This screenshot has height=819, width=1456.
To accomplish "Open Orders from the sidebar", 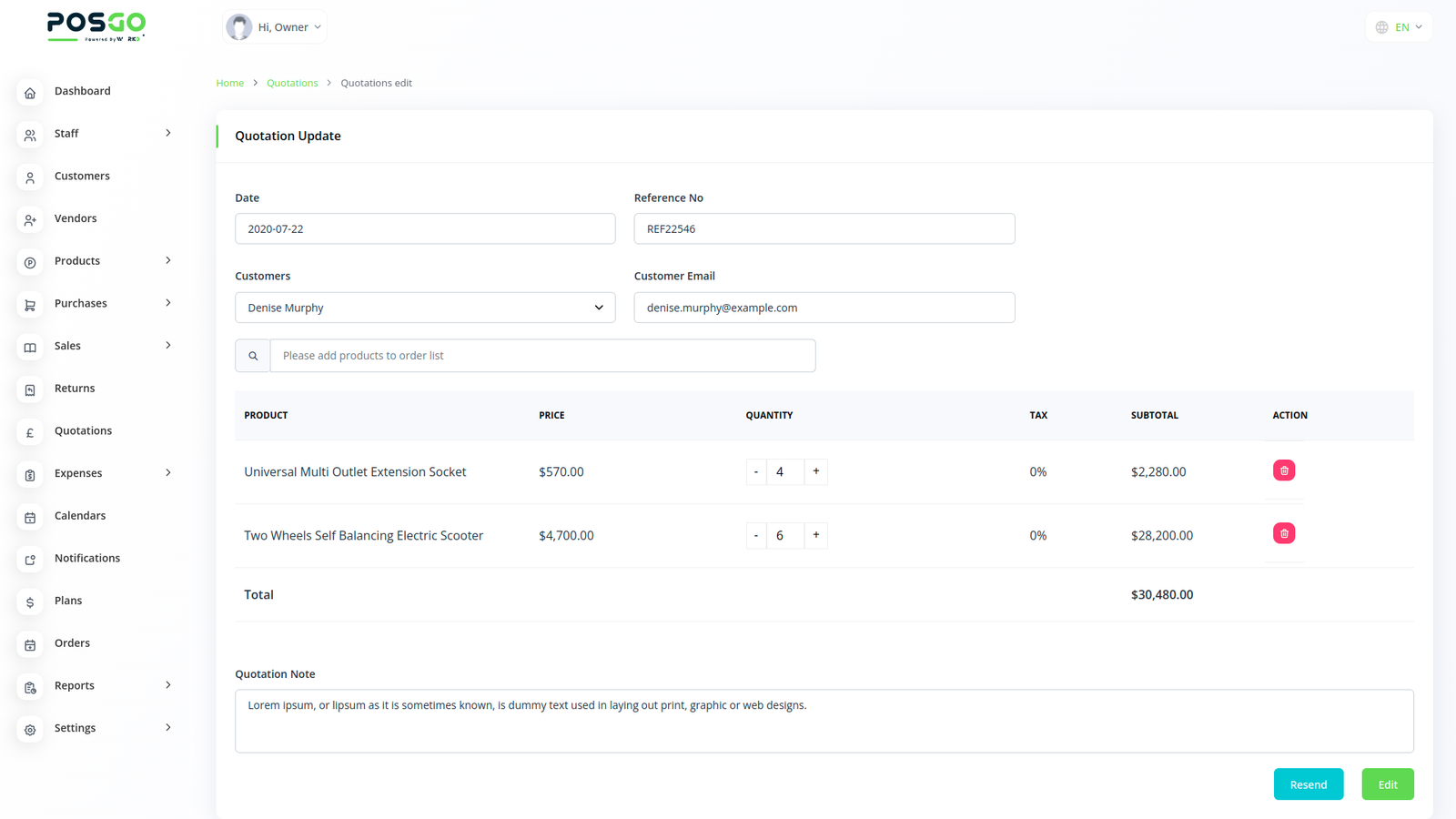I will pos(72,643).
